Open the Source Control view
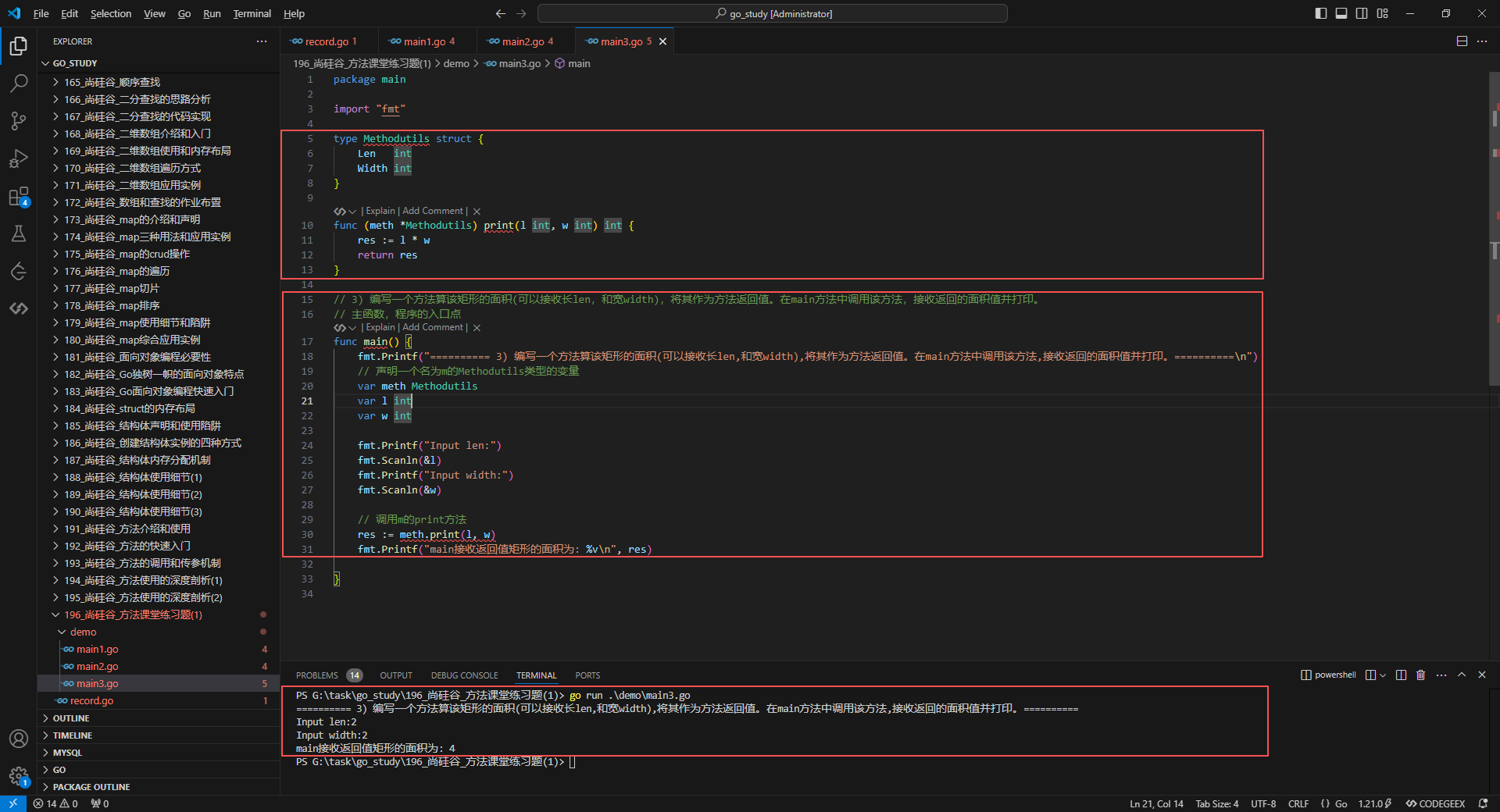Image resolution: width=1500 pixels, height=812 pixels. point(19,121)
